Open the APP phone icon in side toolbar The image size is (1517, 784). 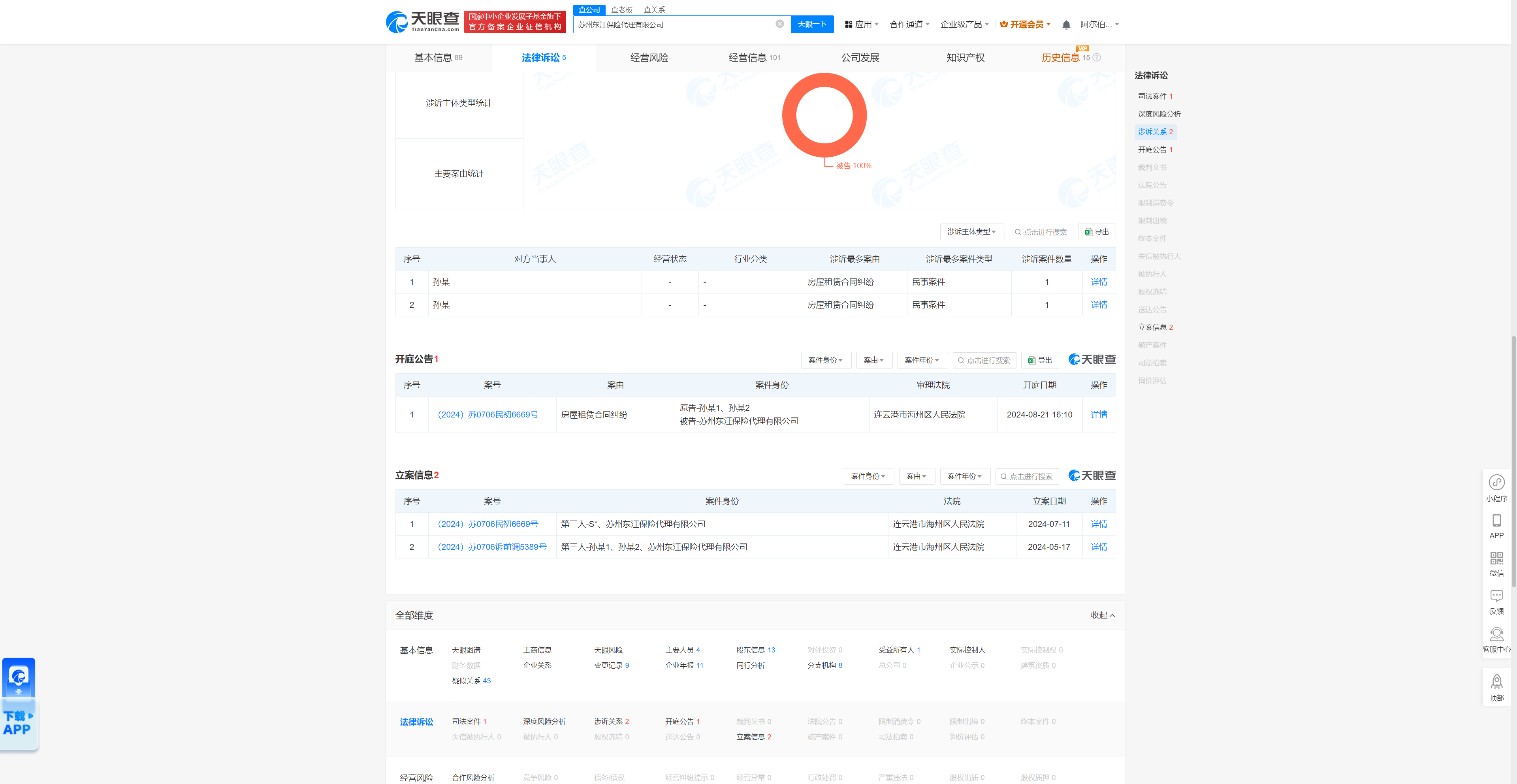click(x=1496, y=526)
